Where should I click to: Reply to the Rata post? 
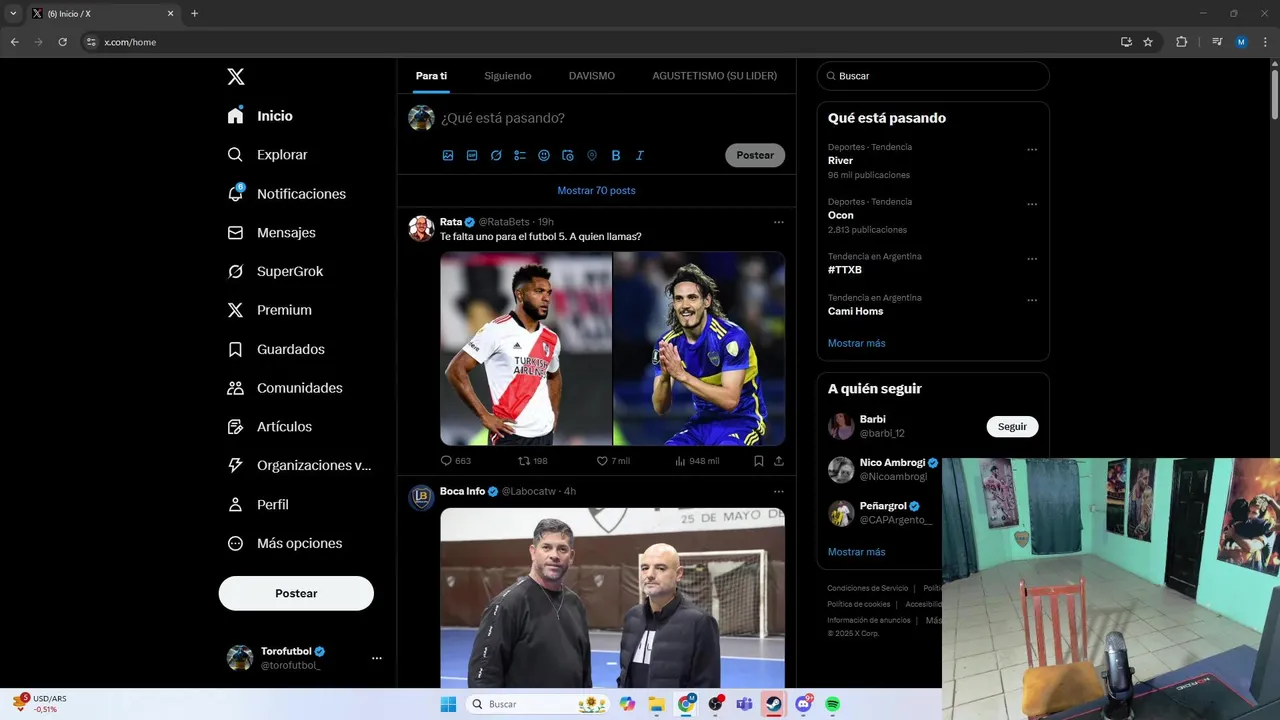[x=455, y=461]
